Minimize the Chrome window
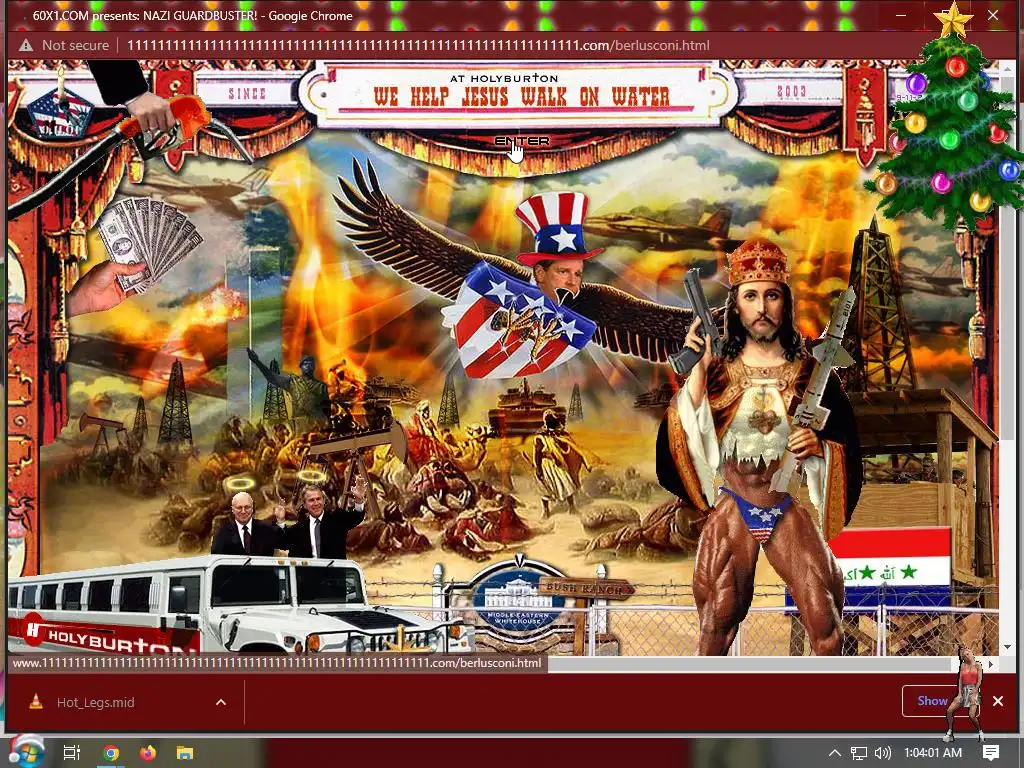The image size is (1024, 768). (x=901, y=15)
